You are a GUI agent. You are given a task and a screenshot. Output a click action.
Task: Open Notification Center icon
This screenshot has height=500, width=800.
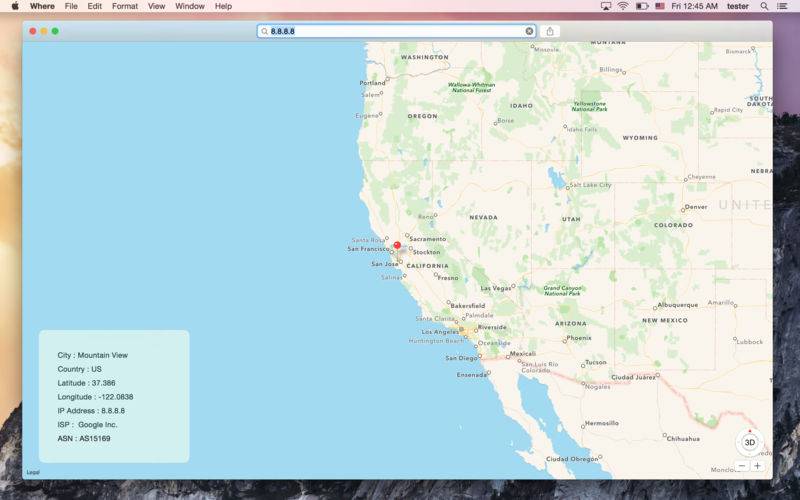tap(782, 6)
